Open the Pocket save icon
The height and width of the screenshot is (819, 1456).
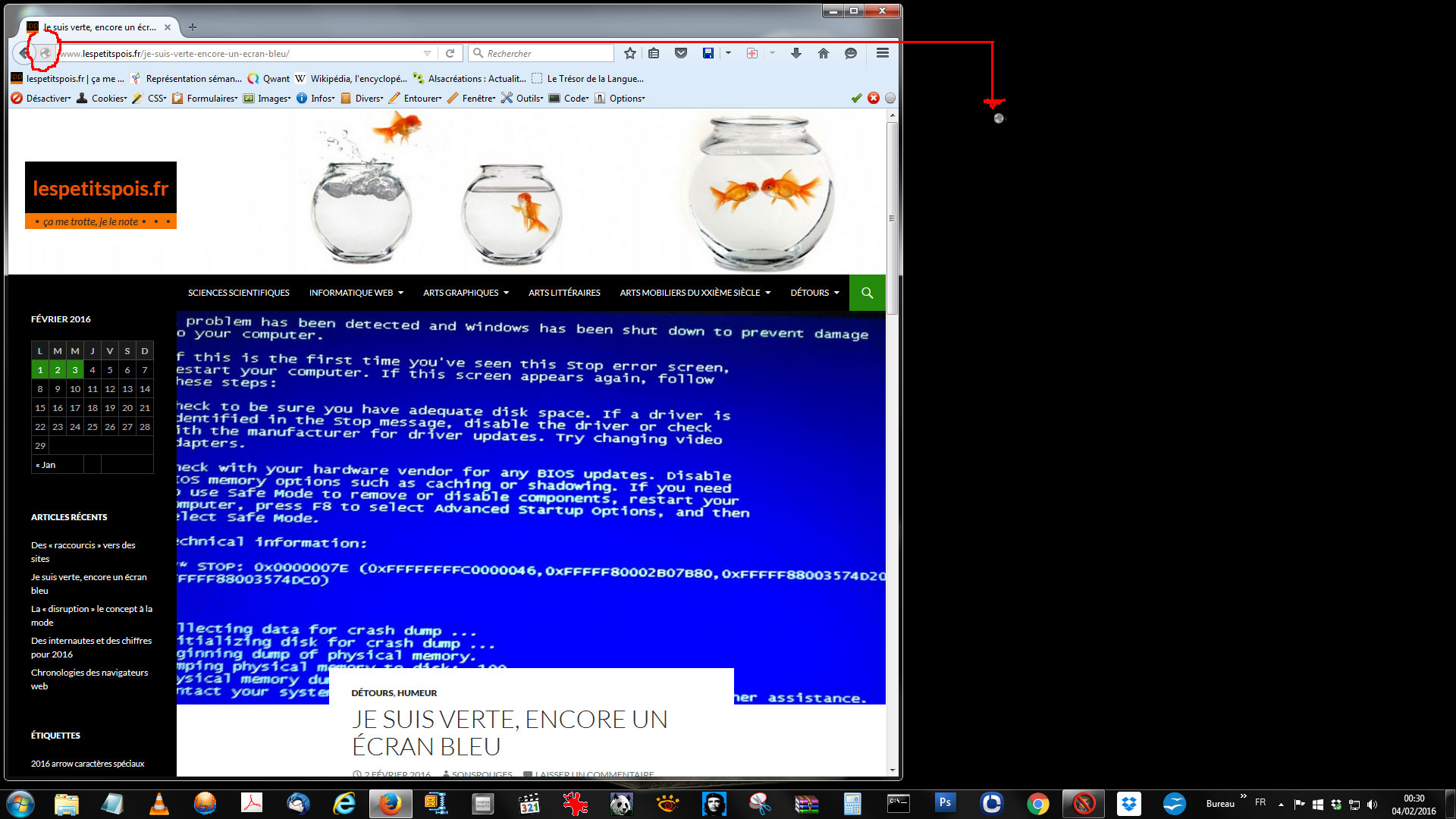680,53
